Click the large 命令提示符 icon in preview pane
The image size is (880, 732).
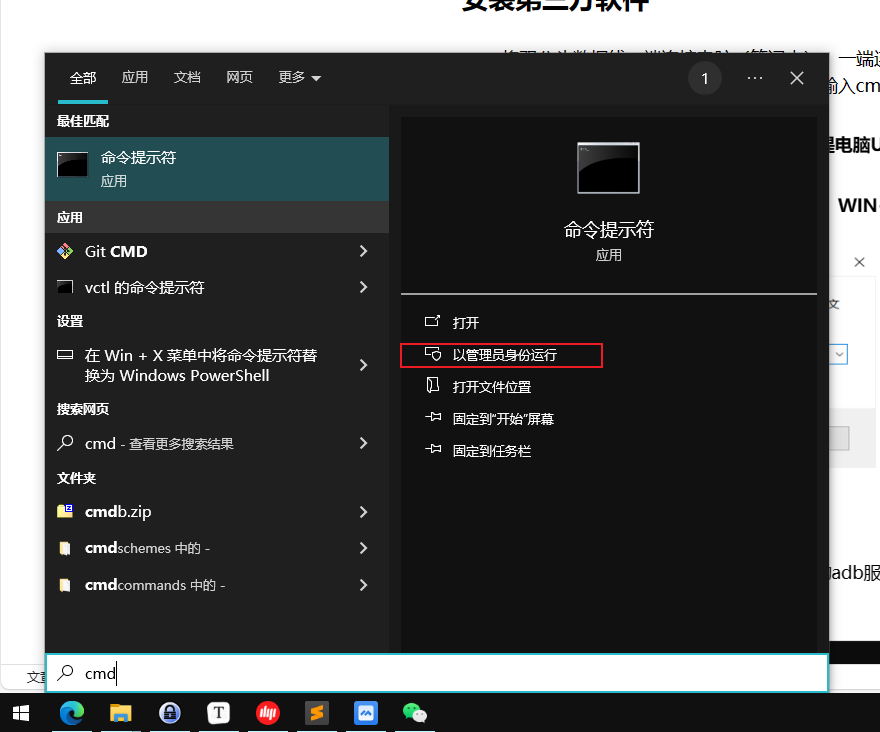[x=608, y=167]
